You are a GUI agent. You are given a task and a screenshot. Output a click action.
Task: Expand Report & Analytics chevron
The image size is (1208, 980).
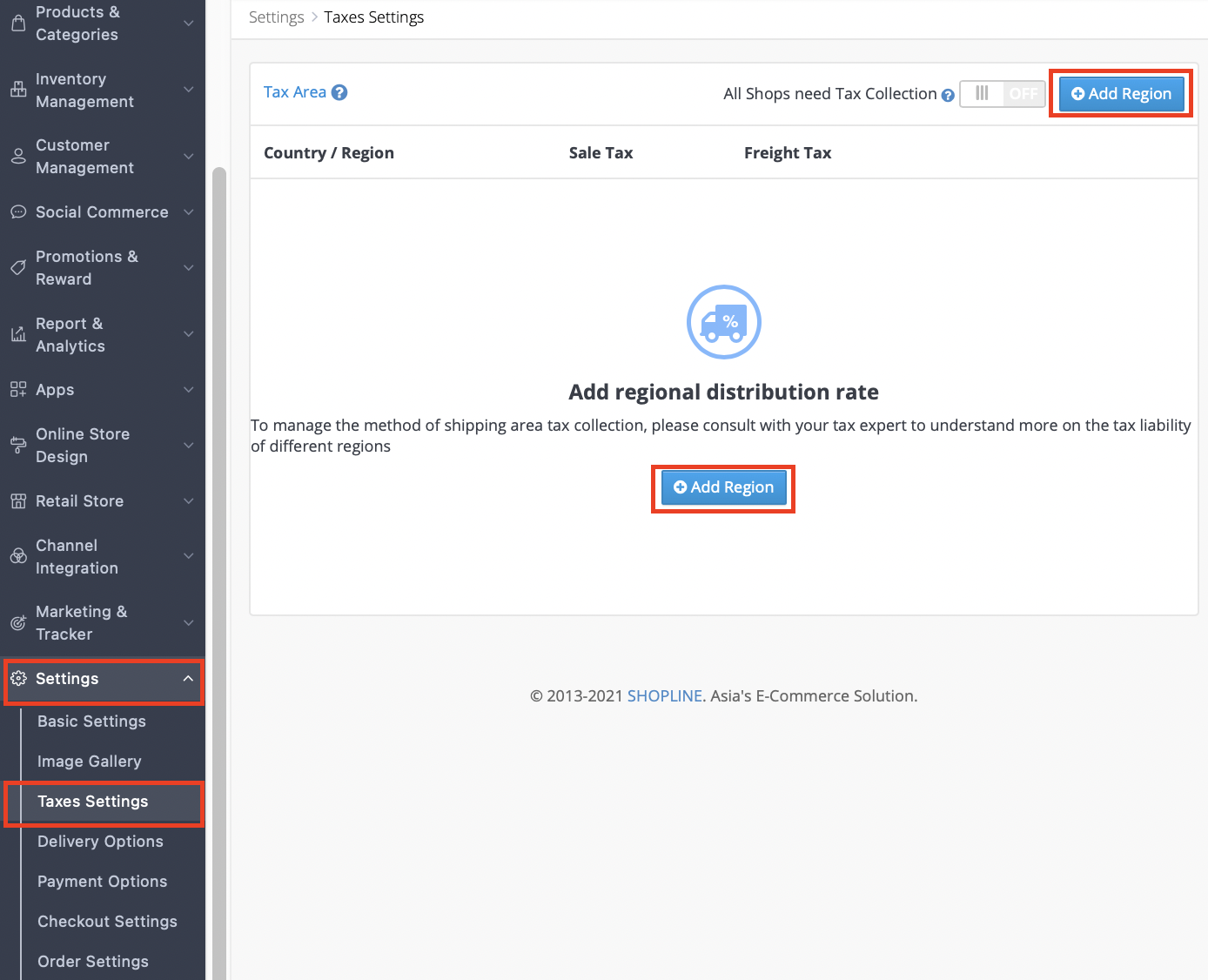pyautogui.click(x=188, y=334)
